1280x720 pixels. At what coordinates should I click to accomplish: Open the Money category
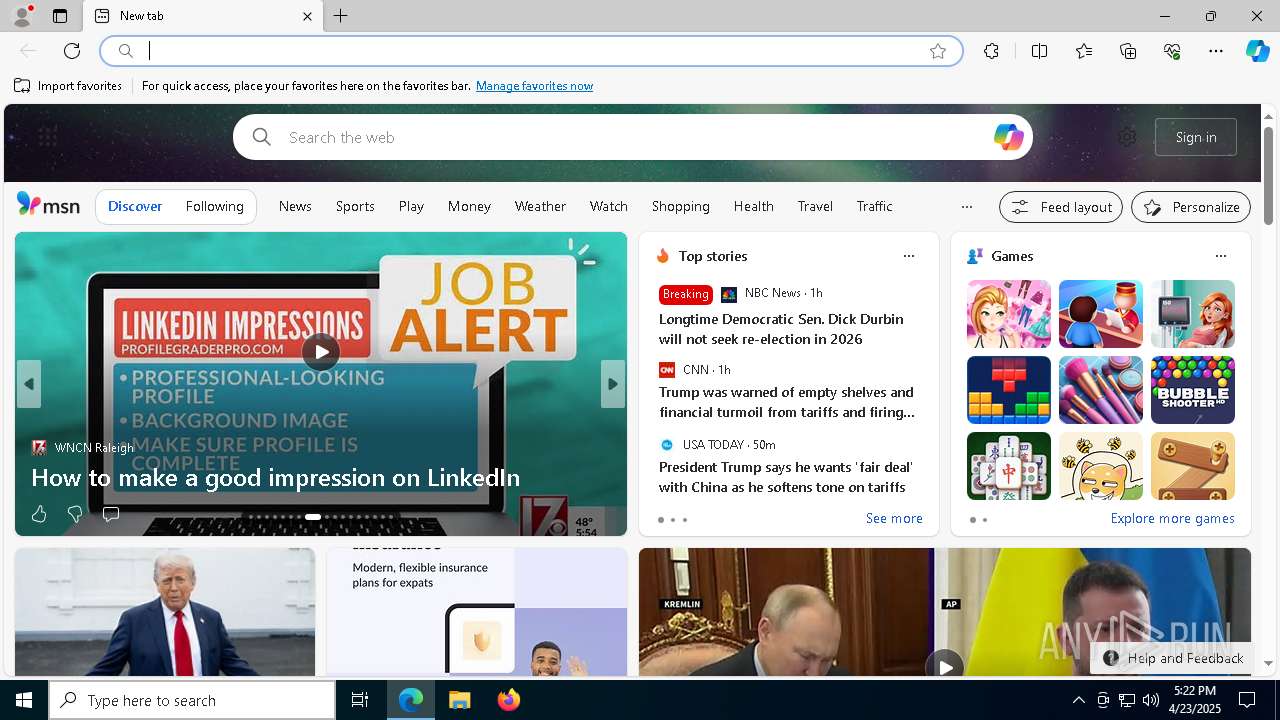pos(469,206)
